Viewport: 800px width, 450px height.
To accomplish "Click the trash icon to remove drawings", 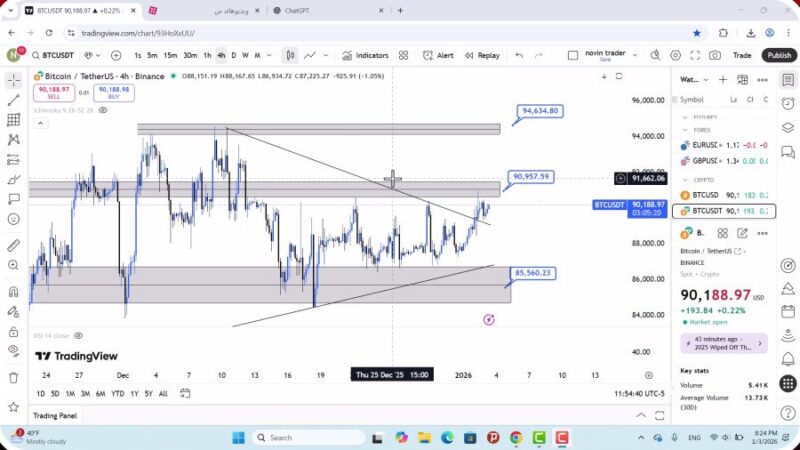I will tap(13, 377).
